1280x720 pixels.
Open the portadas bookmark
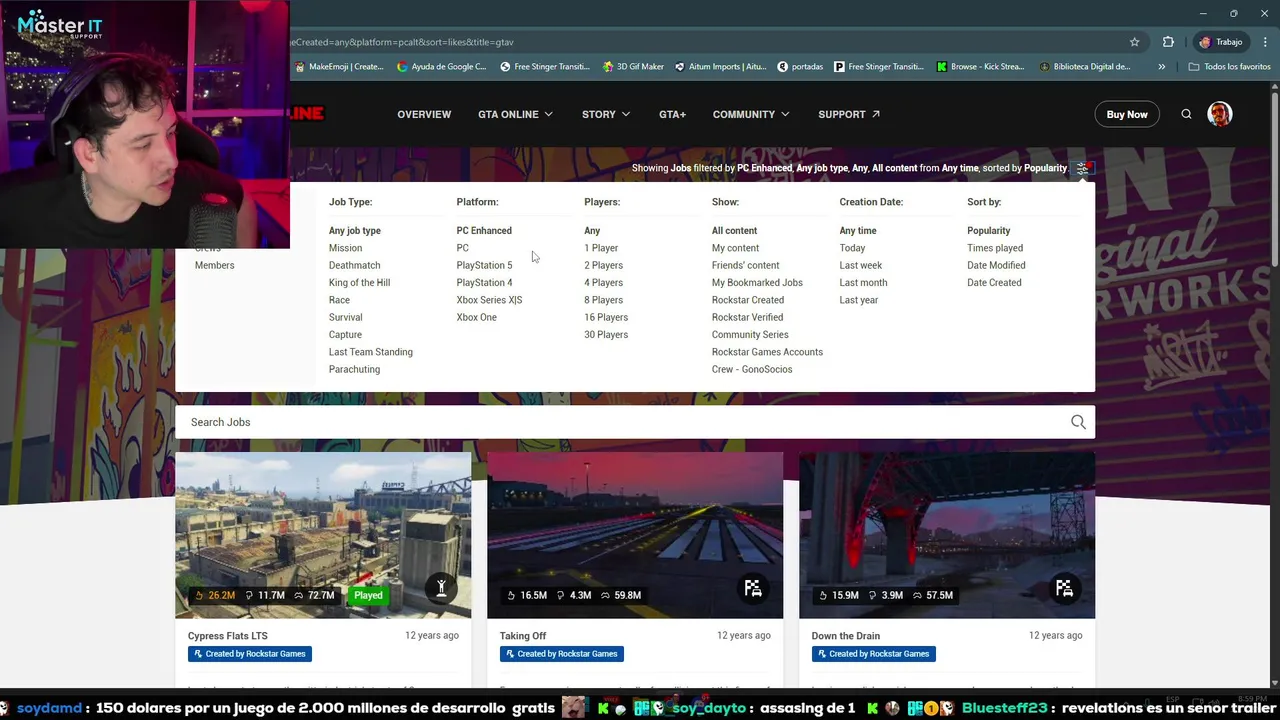(x=800, y=67)
